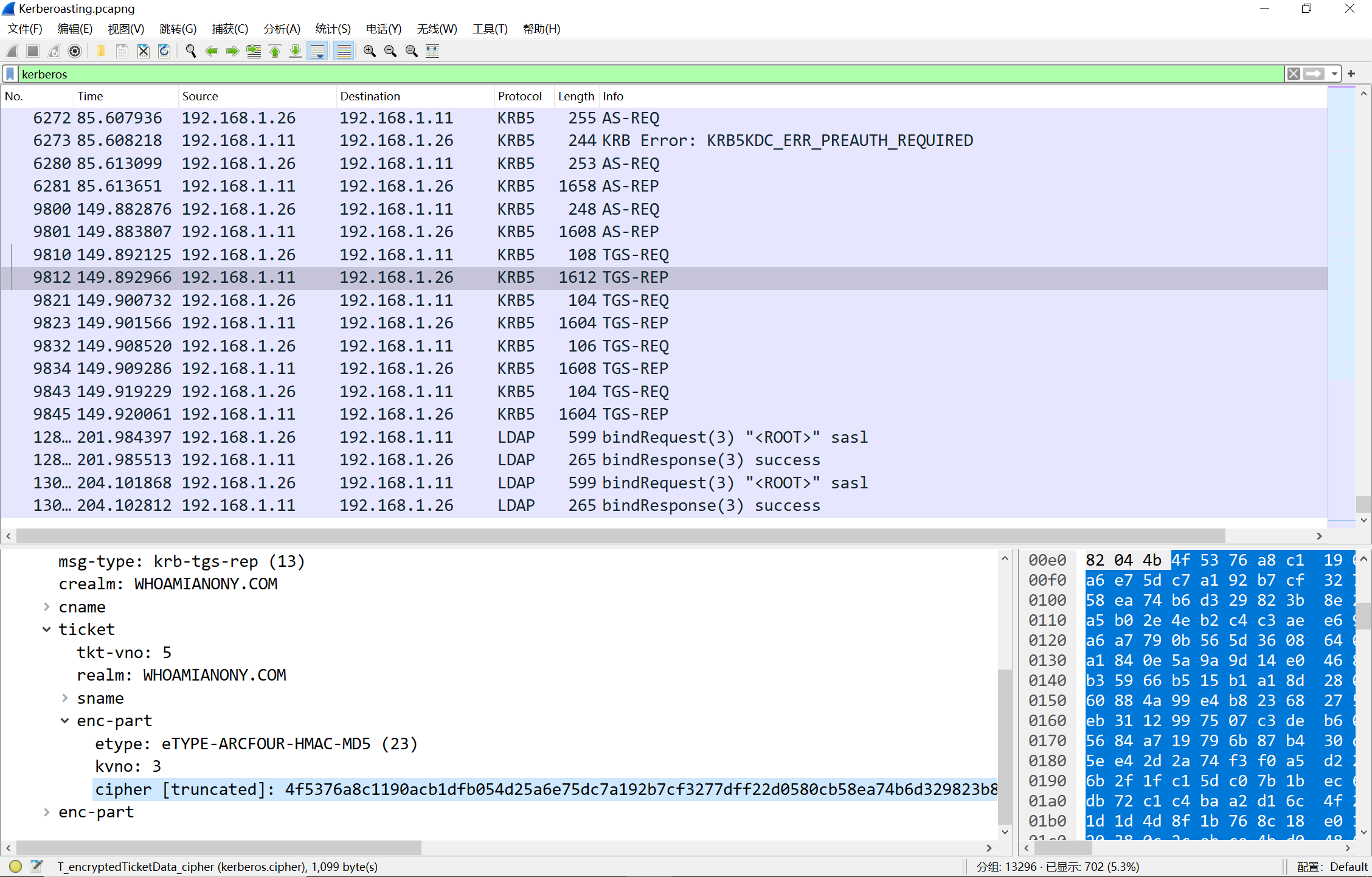Sort by the Source column header

(257, 96)
